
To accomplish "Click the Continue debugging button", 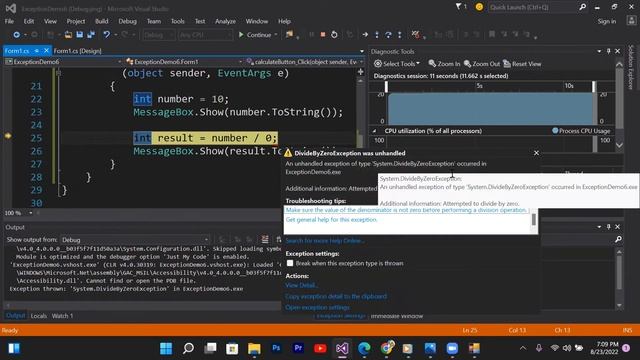I will pos(255,35).
